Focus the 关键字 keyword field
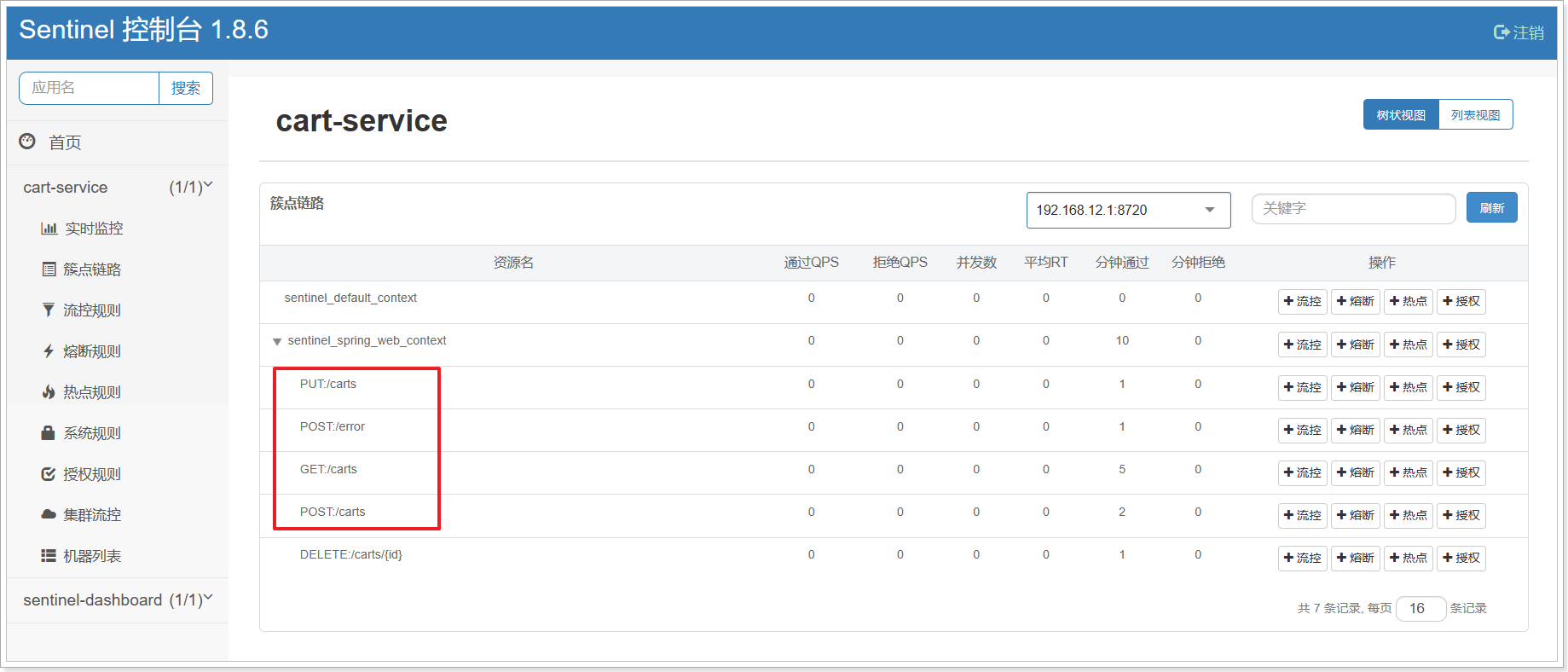 (1353, 208)
